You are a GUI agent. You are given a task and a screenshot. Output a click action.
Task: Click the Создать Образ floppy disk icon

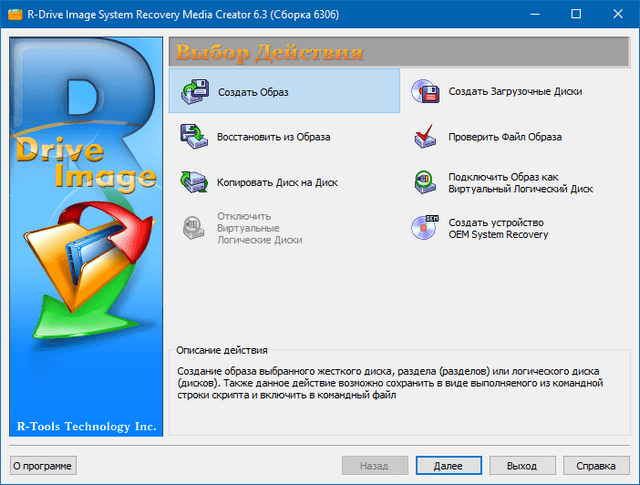point(193,92)
